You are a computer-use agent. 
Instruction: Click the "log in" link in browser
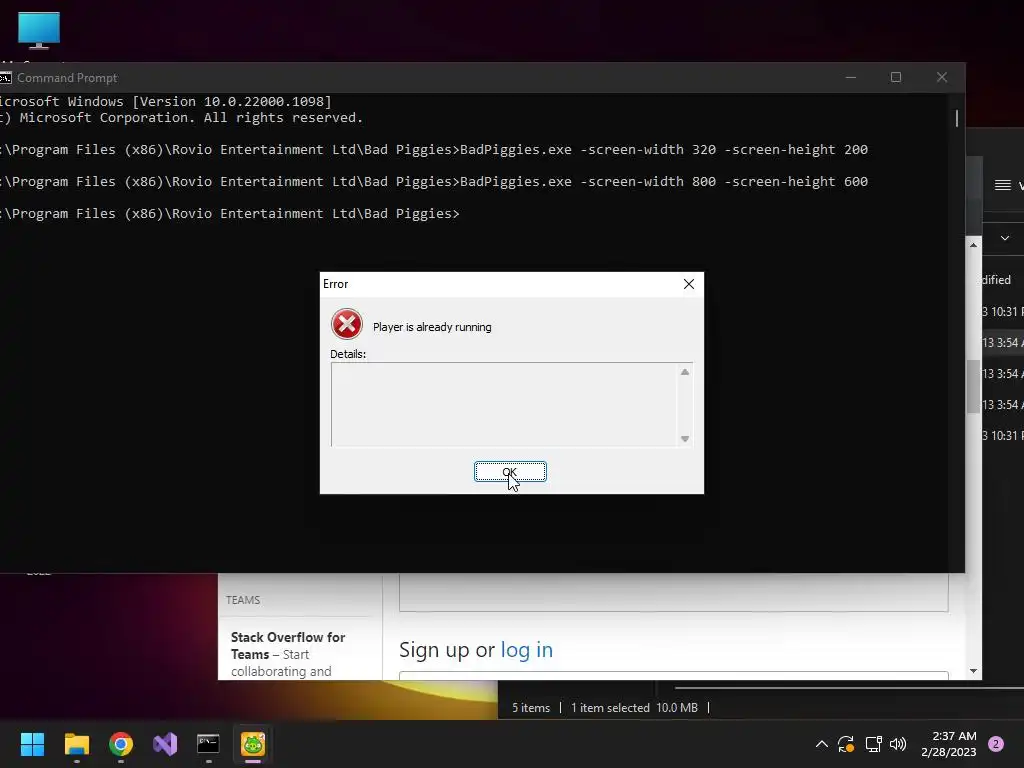(526, 650)
